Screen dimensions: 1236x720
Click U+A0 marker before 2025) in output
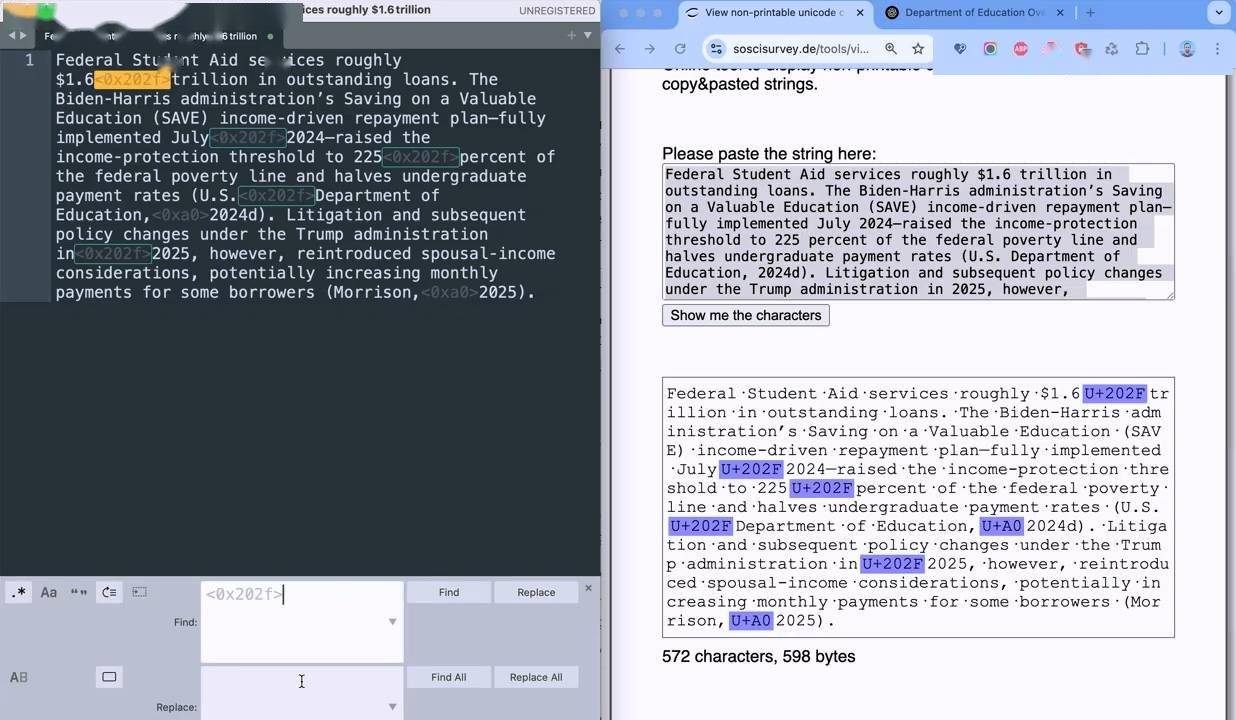[751, 621]
